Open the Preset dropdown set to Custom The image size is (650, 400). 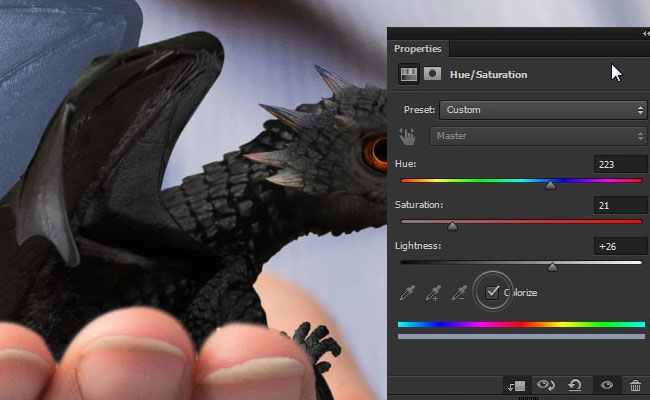pos(543,110)
